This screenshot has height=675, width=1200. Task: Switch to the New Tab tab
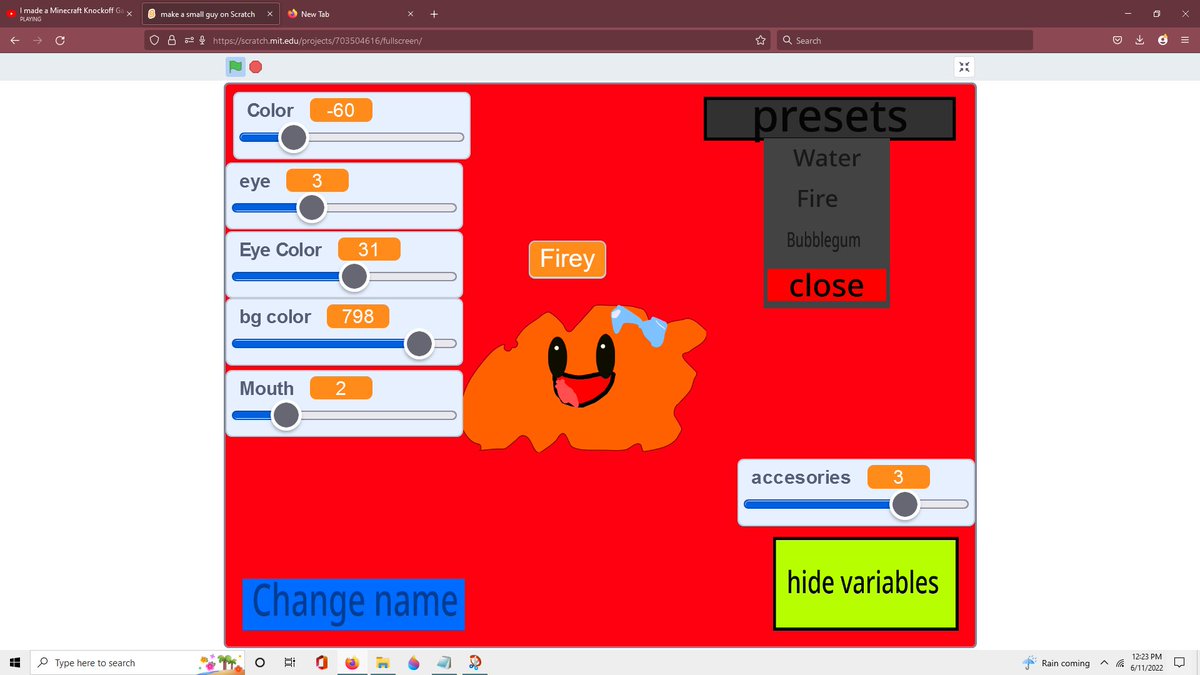point(350,14)
